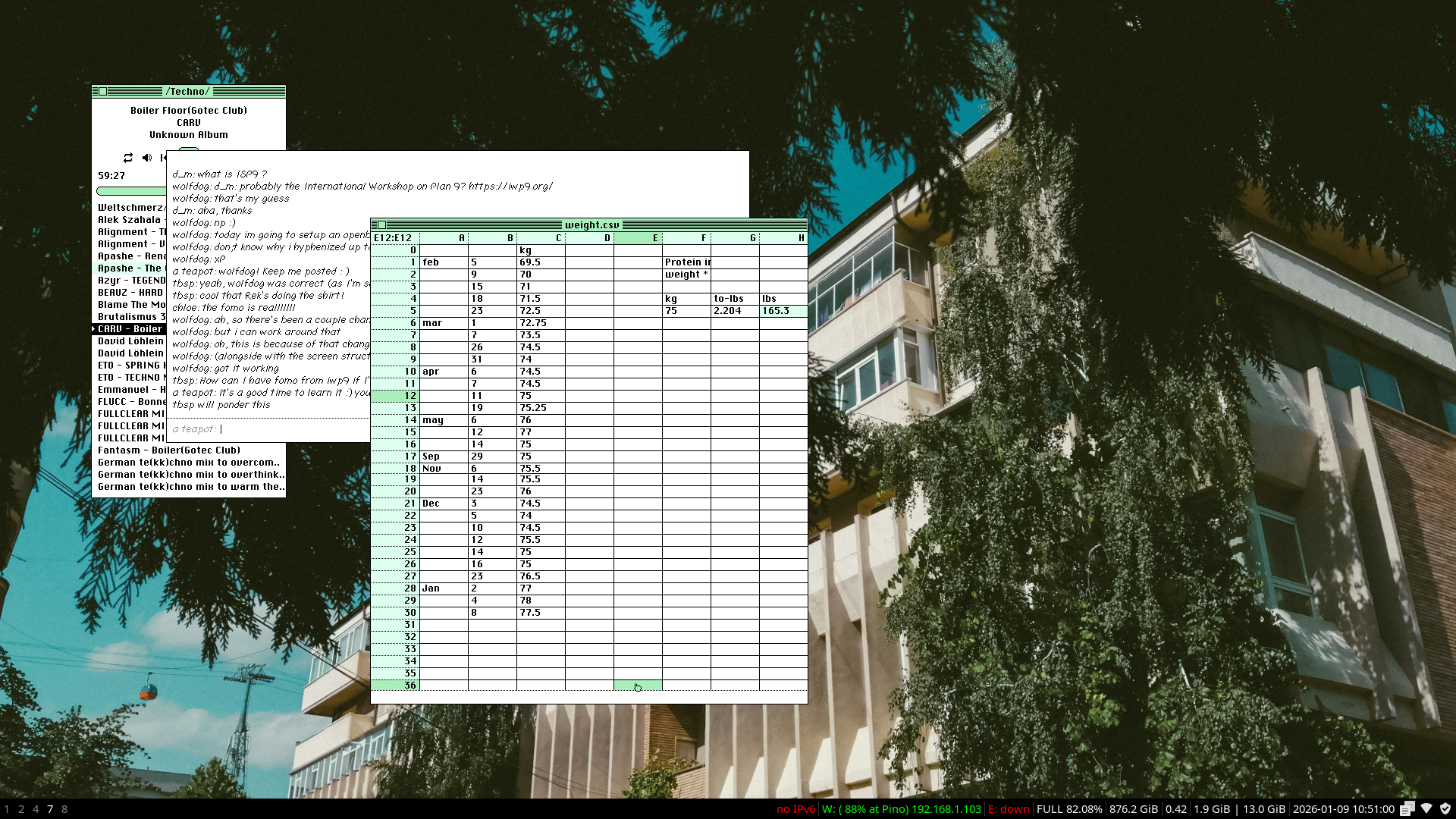Screen dimensions: 1456x819
Task: Click the volume speaker icon
Action: pos(146,158)
